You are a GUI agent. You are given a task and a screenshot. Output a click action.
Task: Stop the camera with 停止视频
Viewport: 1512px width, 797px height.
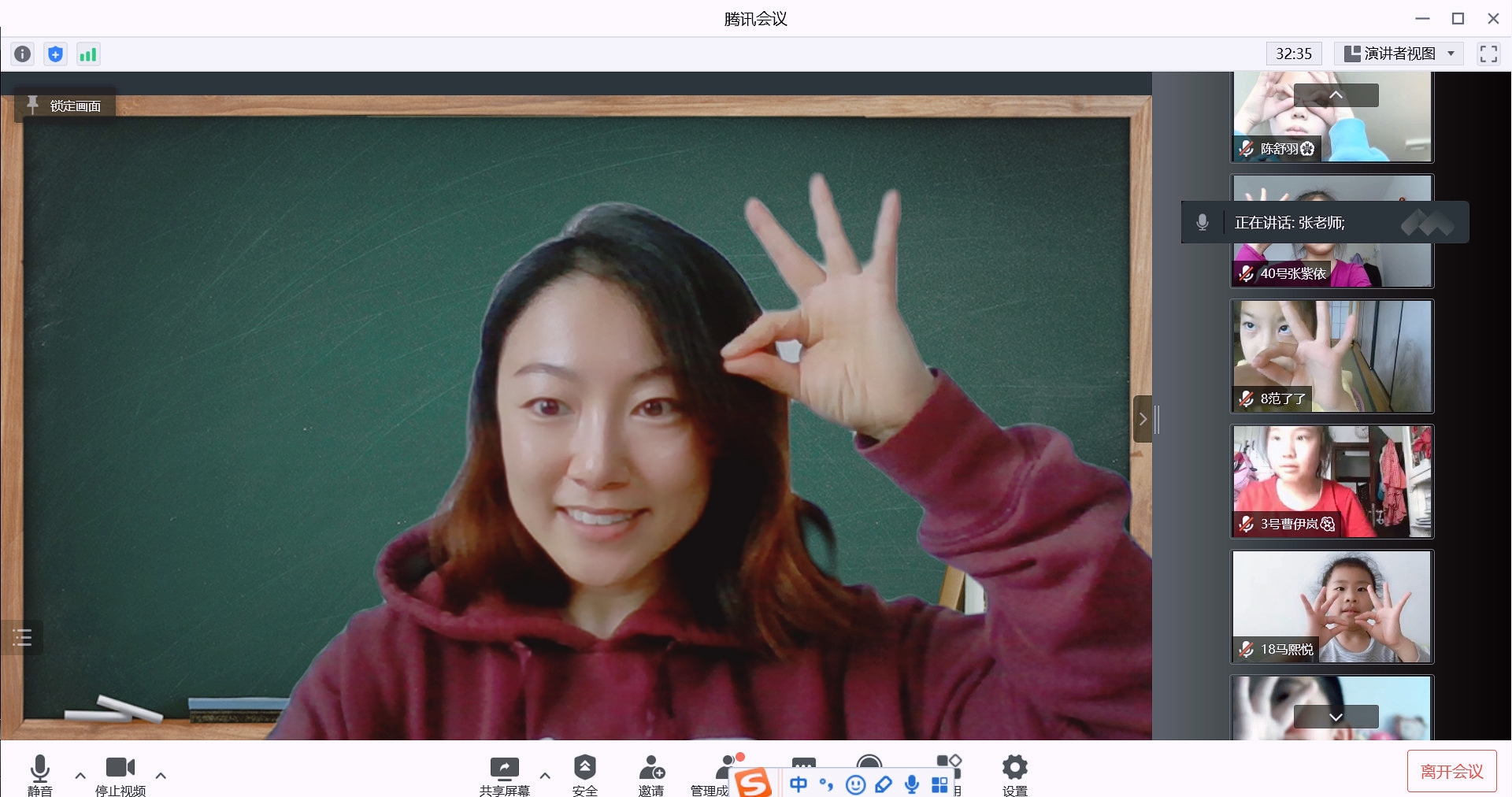120,774
